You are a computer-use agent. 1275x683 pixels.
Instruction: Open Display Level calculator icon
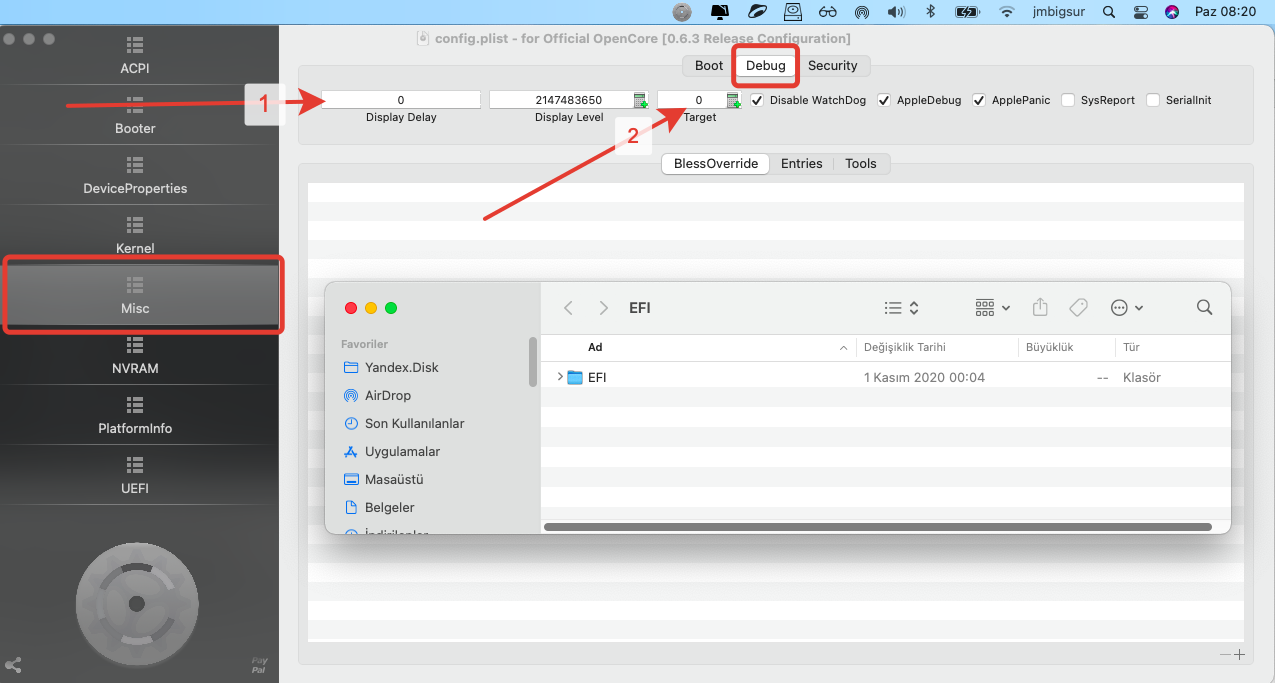click(x=640, y=100)
